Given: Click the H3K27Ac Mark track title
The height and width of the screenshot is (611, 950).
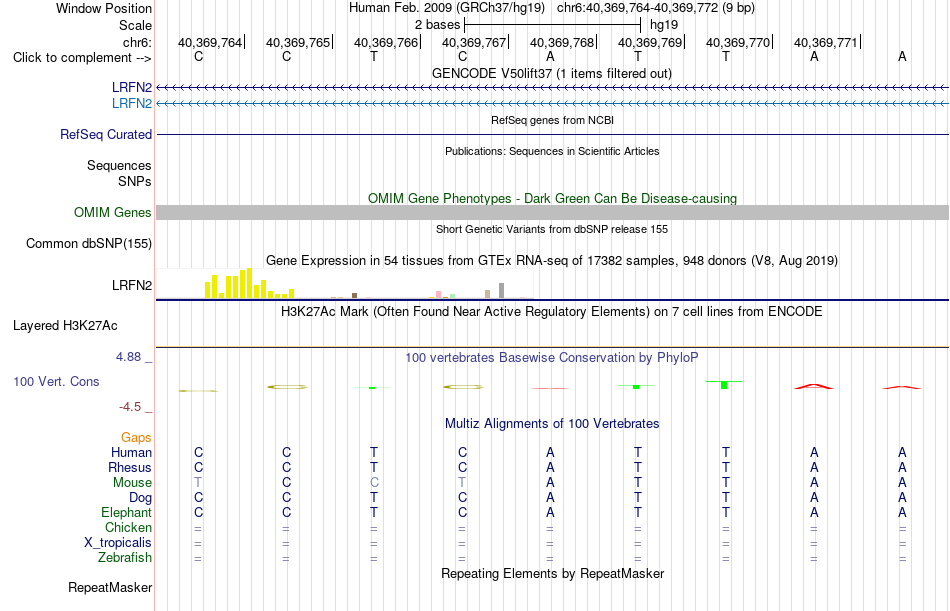Looking at the screenshot, I should (x=552, y=312).
